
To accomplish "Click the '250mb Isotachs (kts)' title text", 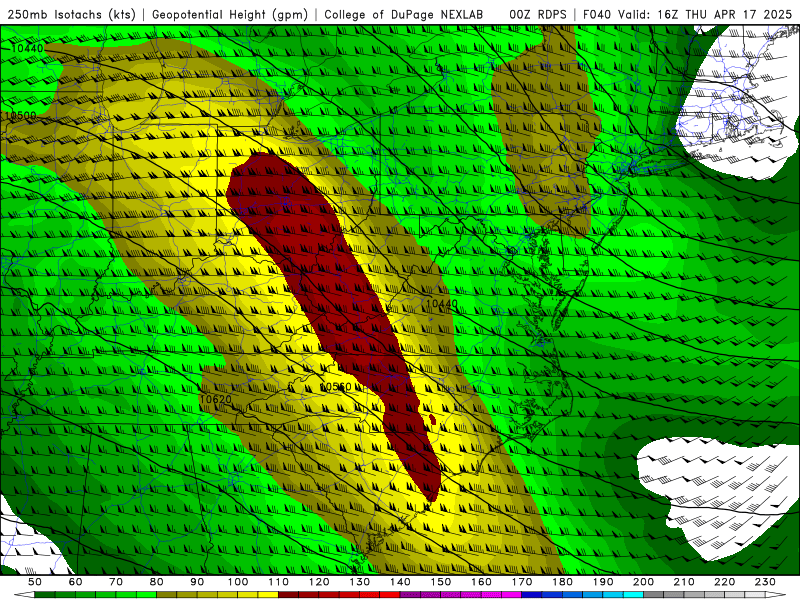I will click(x=72, y=14).
